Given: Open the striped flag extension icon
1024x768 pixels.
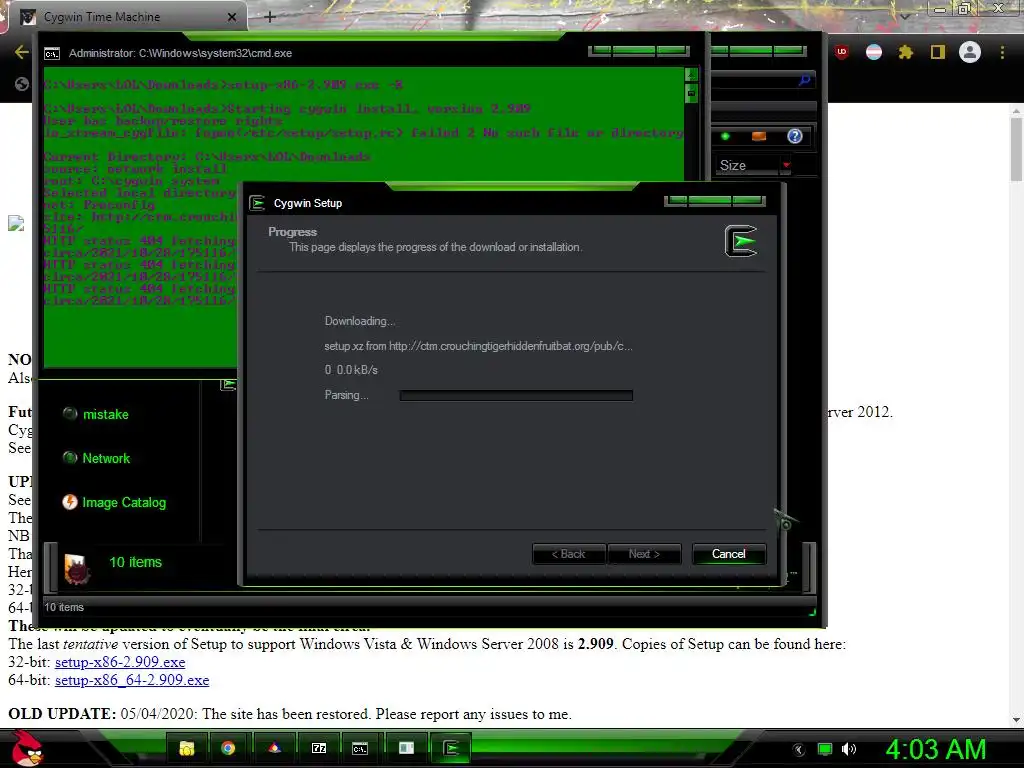Looking at the screenshot, I should (874, 52).
